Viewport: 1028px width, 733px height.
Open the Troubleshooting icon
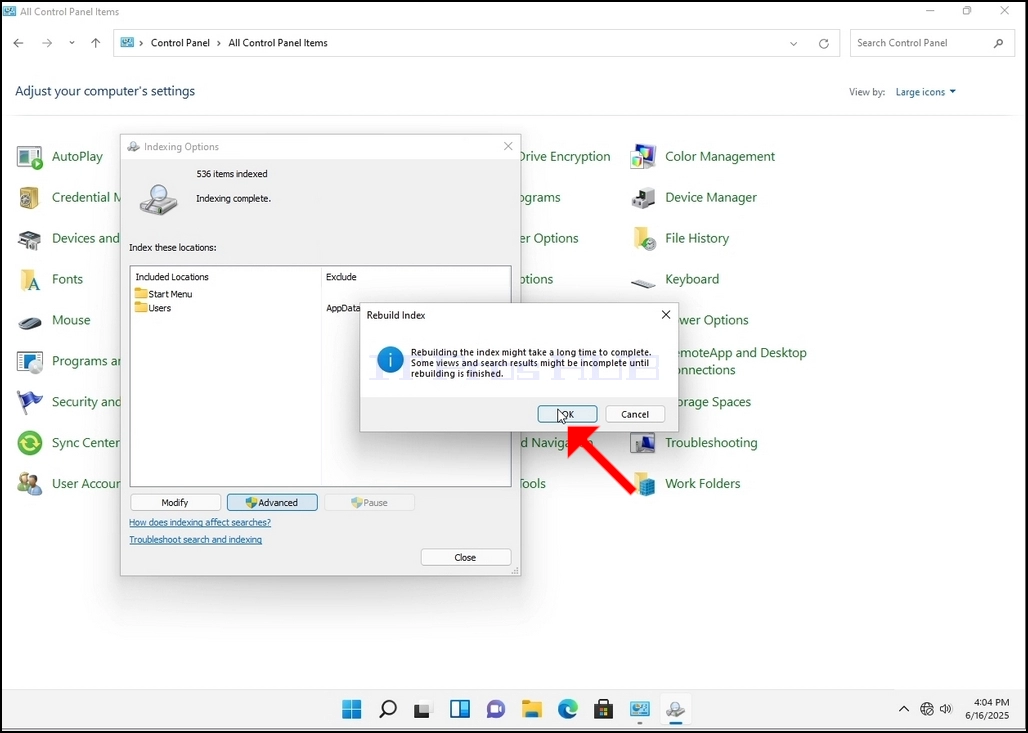(x=642, y=444)
